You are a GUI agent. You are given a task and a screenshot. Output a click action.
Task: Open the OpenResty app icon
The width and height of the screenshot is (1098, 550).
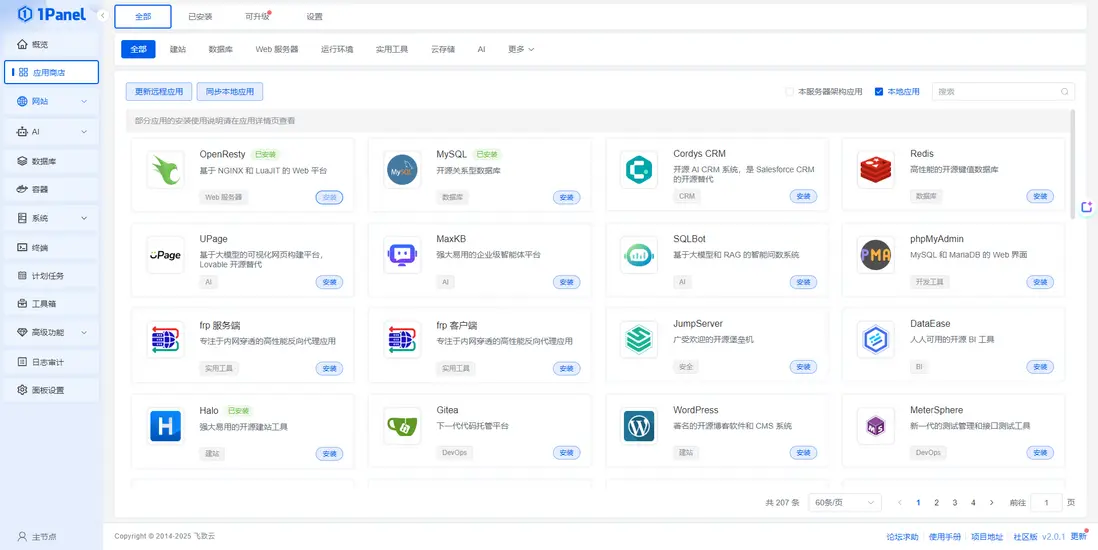[165, 170]
